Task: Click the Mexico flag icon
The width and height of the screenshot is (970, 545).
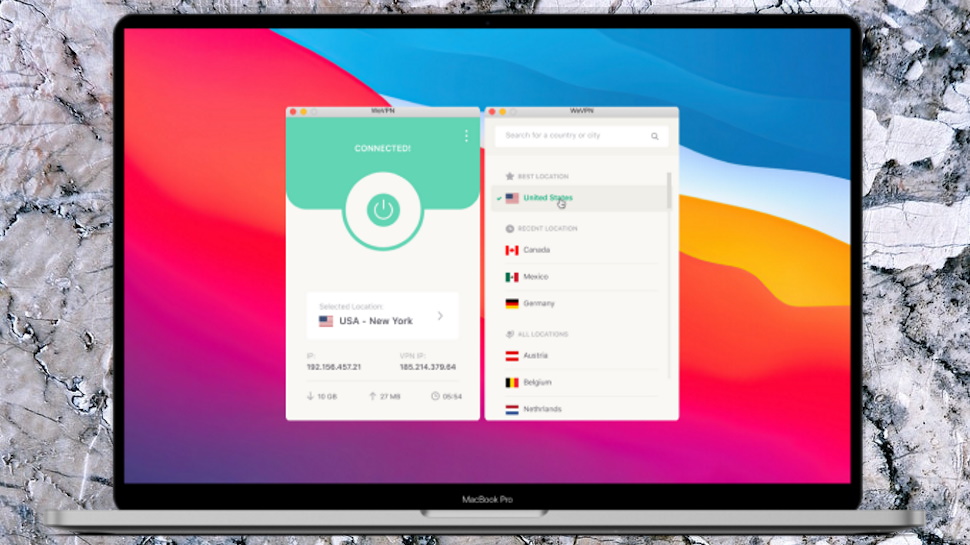Action: point(512,277)
